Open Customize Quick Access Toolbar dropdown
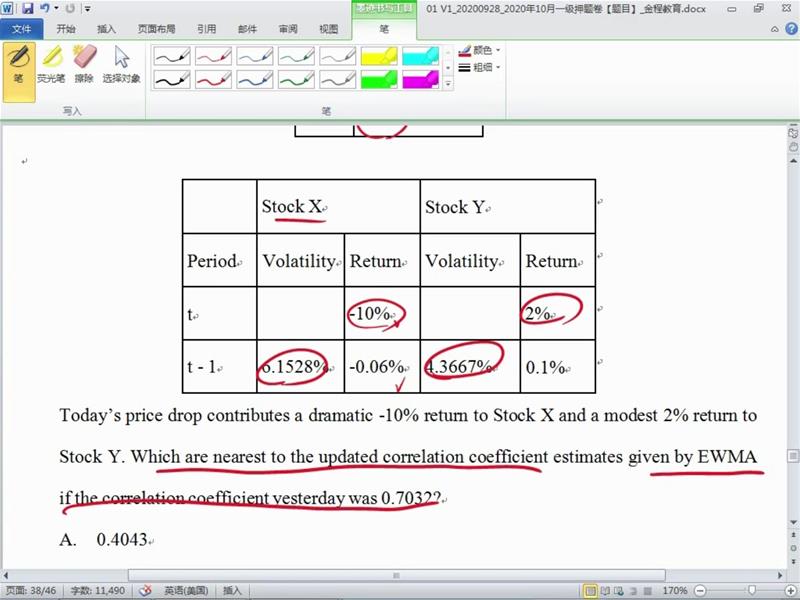 [88, 9]
